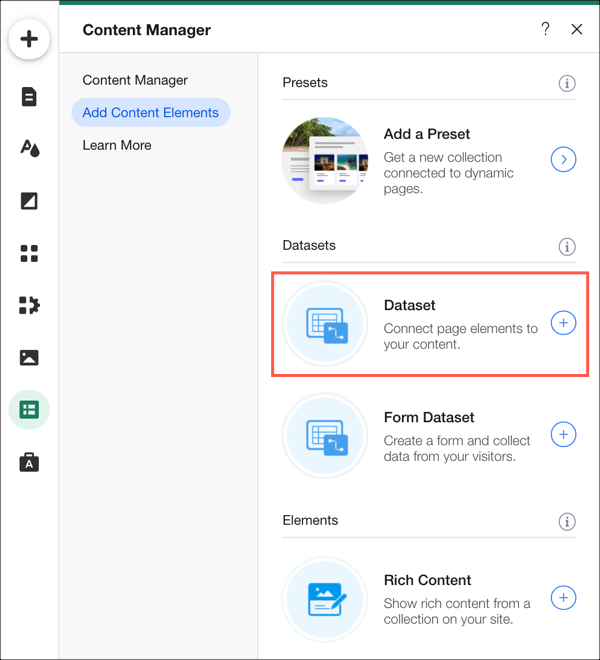This screenshot has height=660, width=600.
Task: Open the Add Apps four-squares icon
Action: (29, 253)
